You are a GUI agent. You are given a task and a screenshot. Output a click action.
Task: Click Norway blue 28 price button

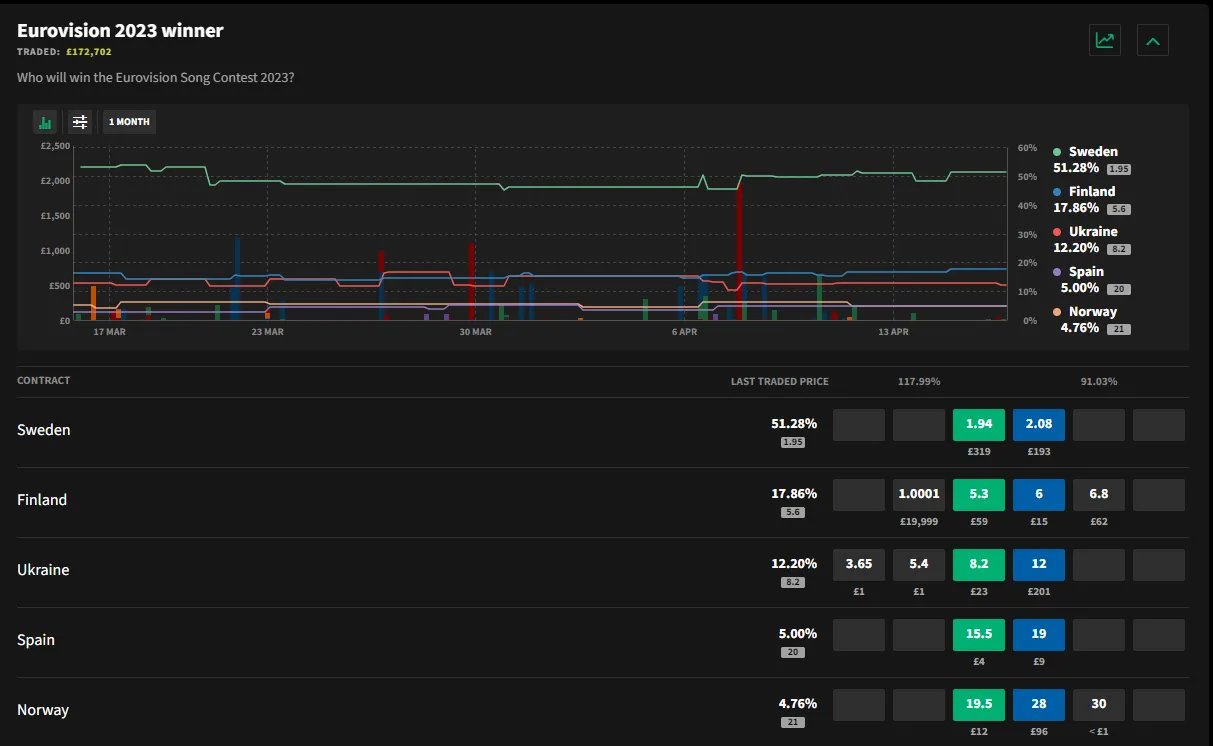(x=1038, y=705)
